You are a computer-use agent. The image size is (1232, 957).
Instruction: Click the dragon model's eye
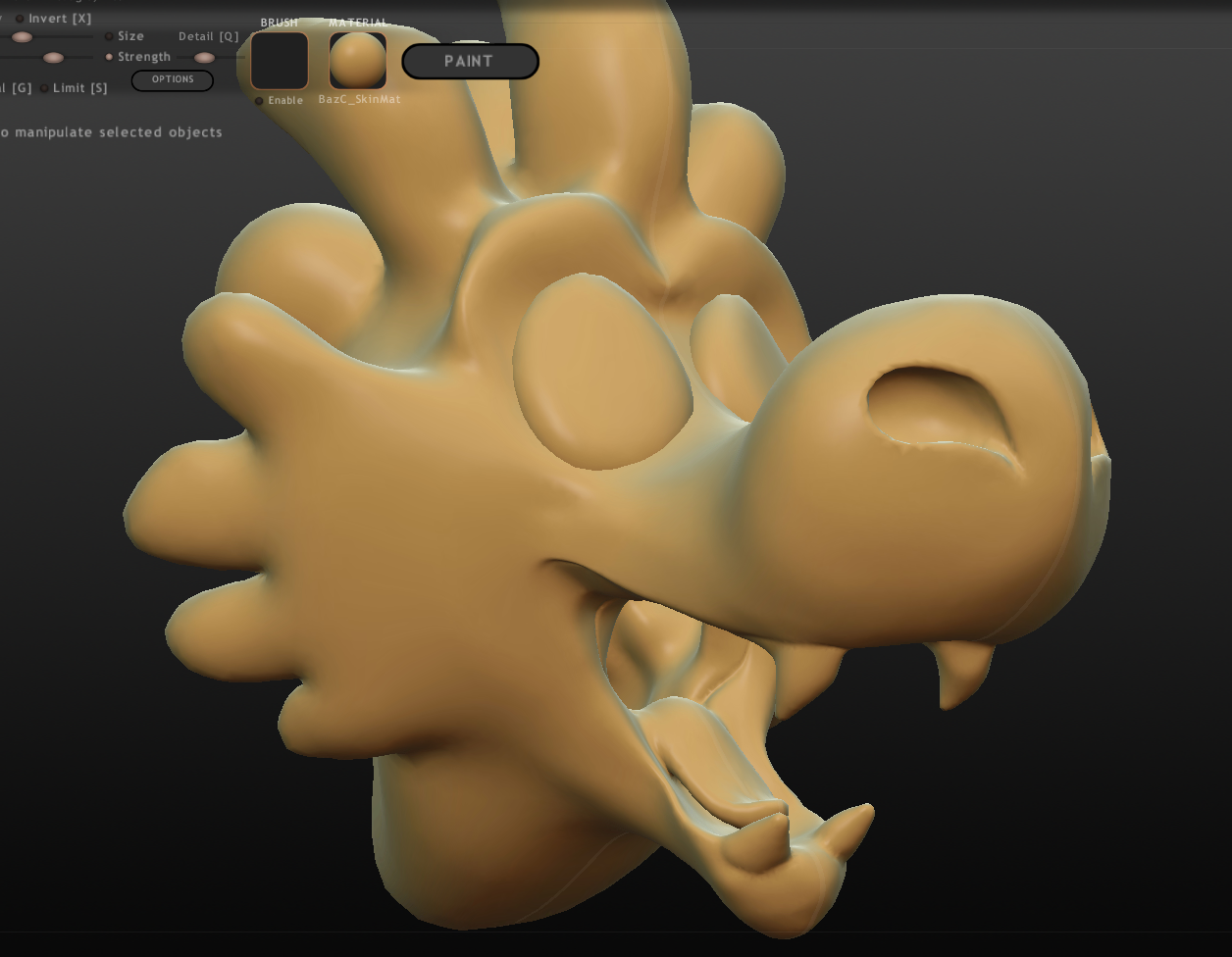602,371
